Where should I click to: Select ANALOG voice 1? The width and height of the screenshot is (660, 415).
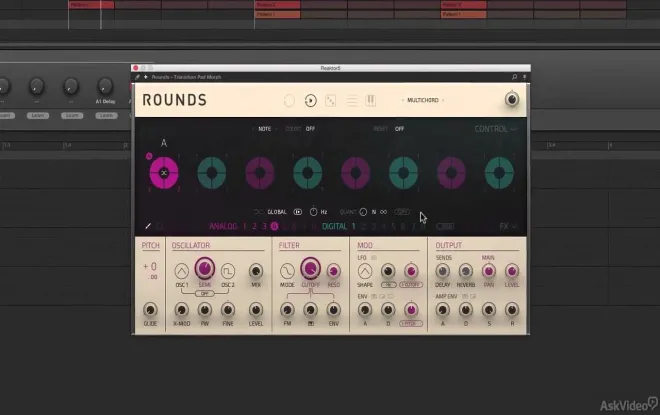coord(245,226)
